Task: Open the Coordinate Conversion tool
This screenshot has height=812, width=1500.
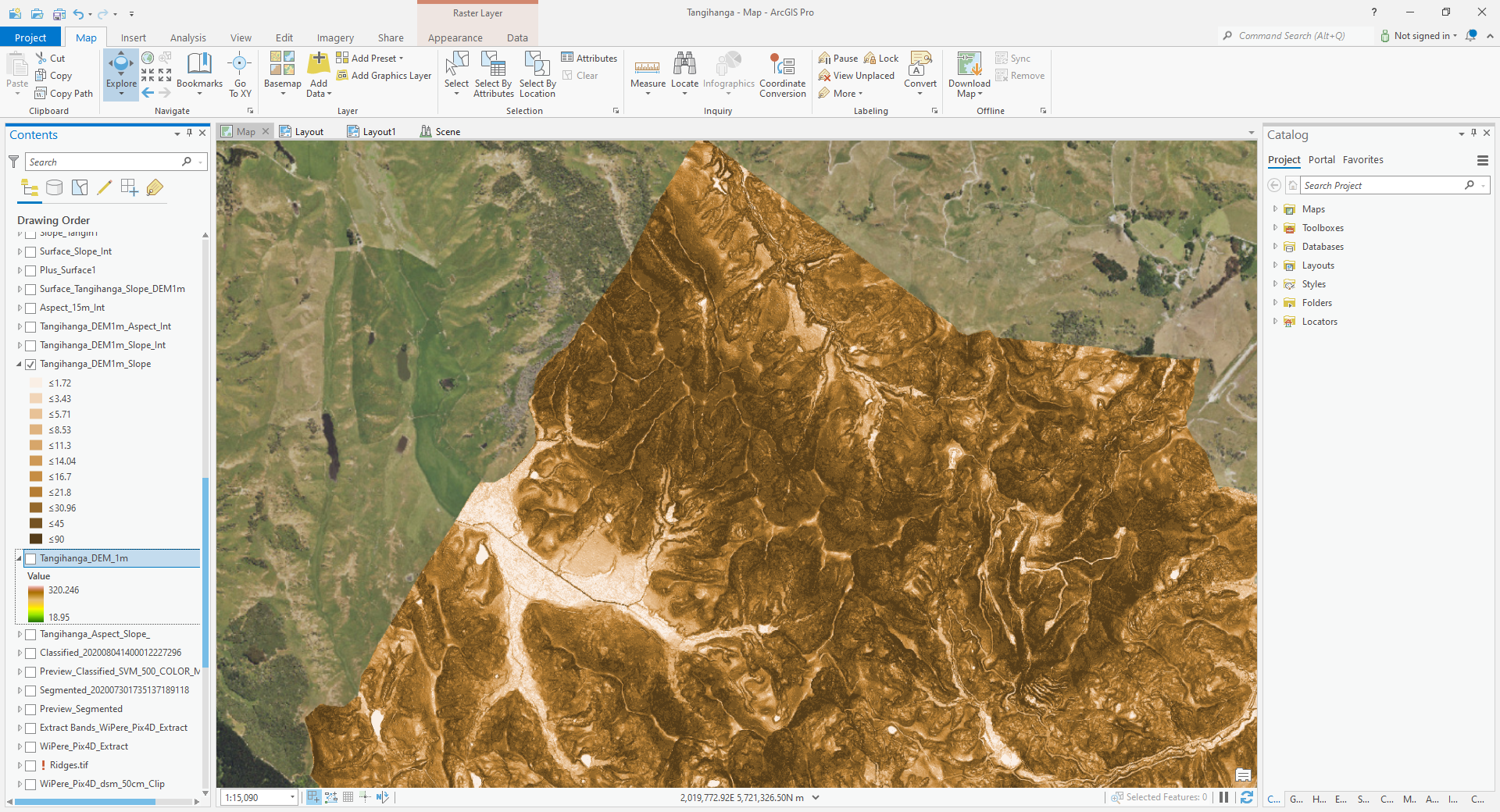Action: 782,74
